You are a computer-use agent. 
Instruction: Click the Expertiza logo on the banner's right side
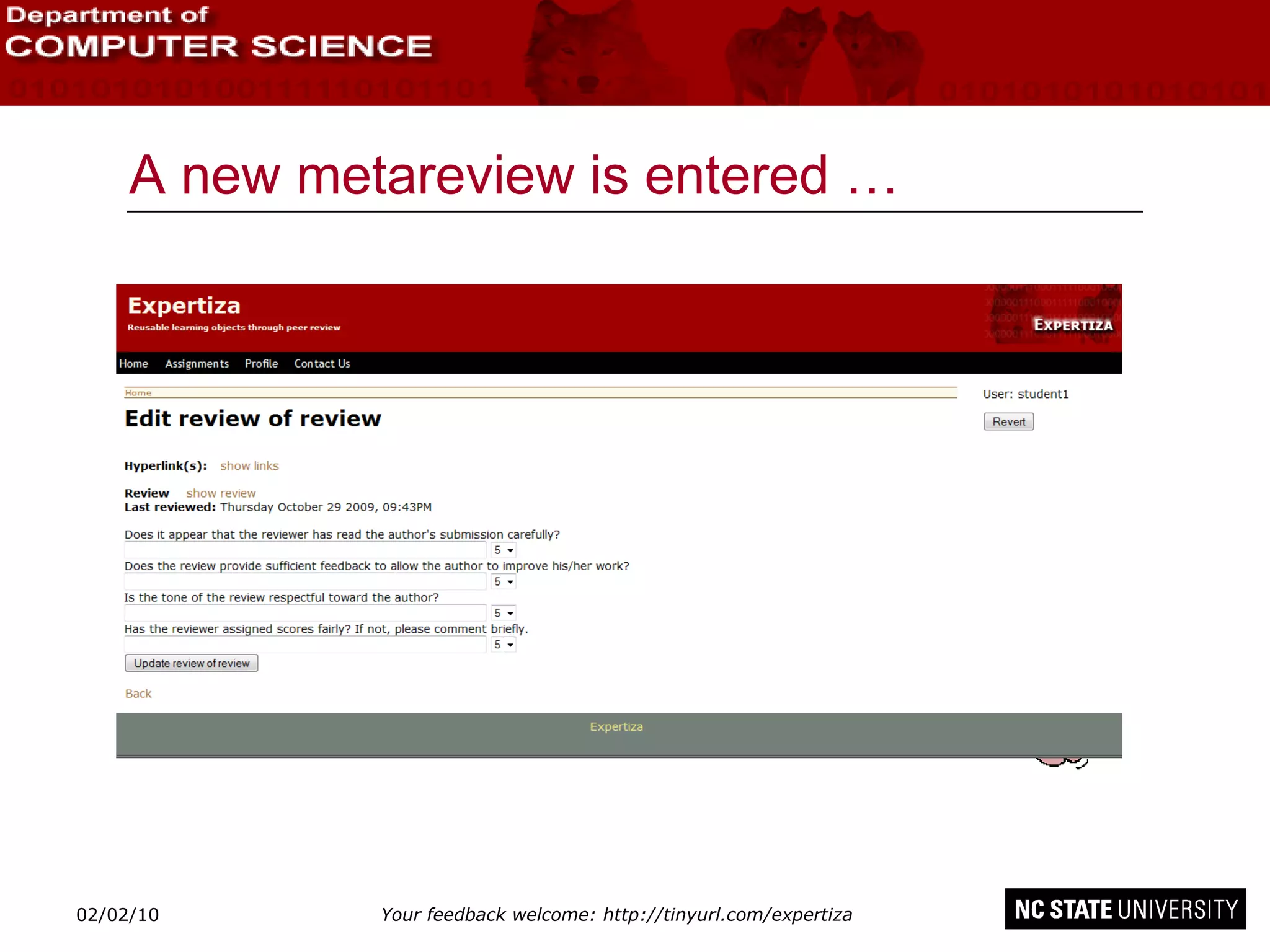click(x=1072, y=325)
